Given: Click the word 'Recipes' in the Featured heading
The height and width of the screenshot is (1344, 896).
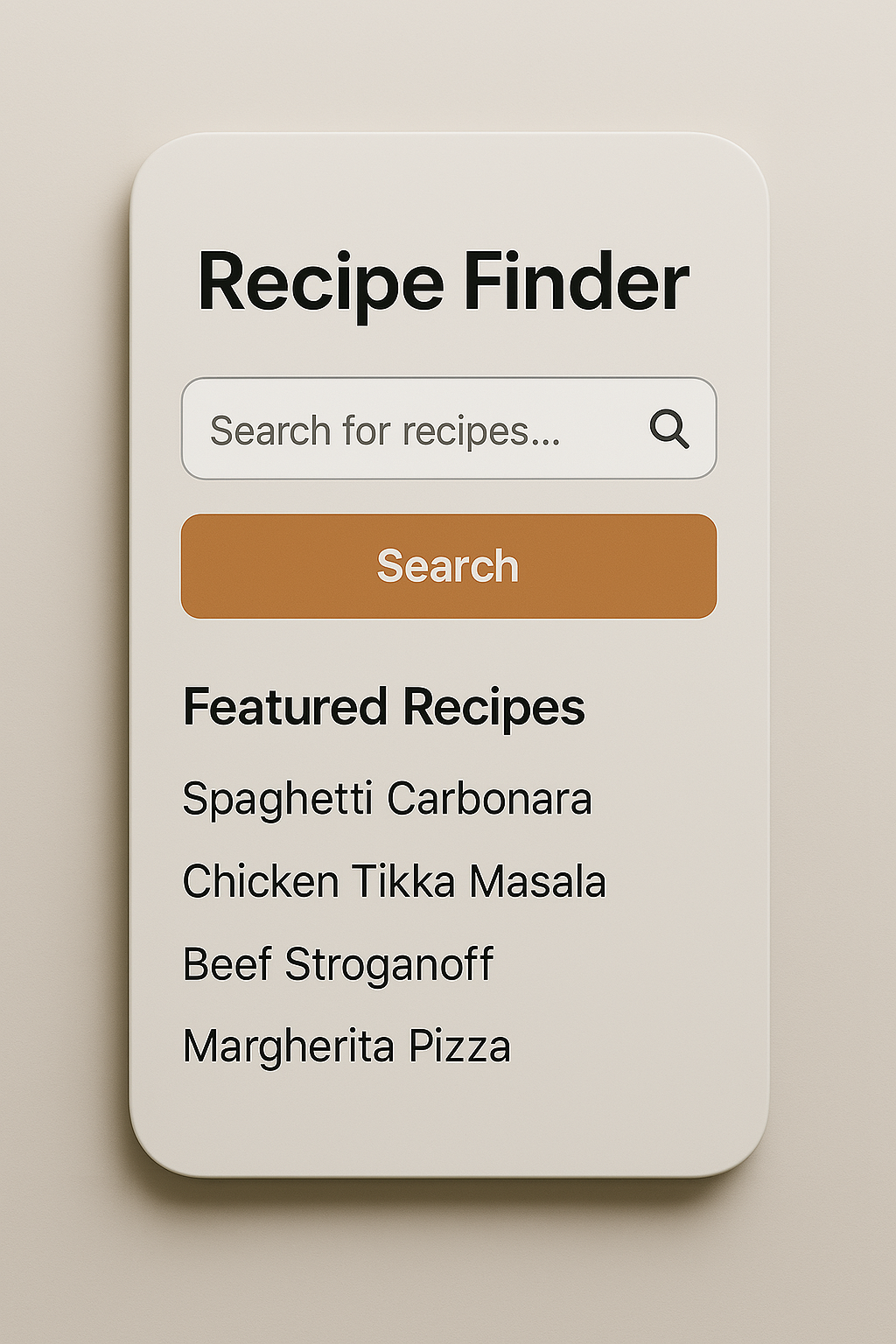Looking at the screenshot, I should click(494, 707).
